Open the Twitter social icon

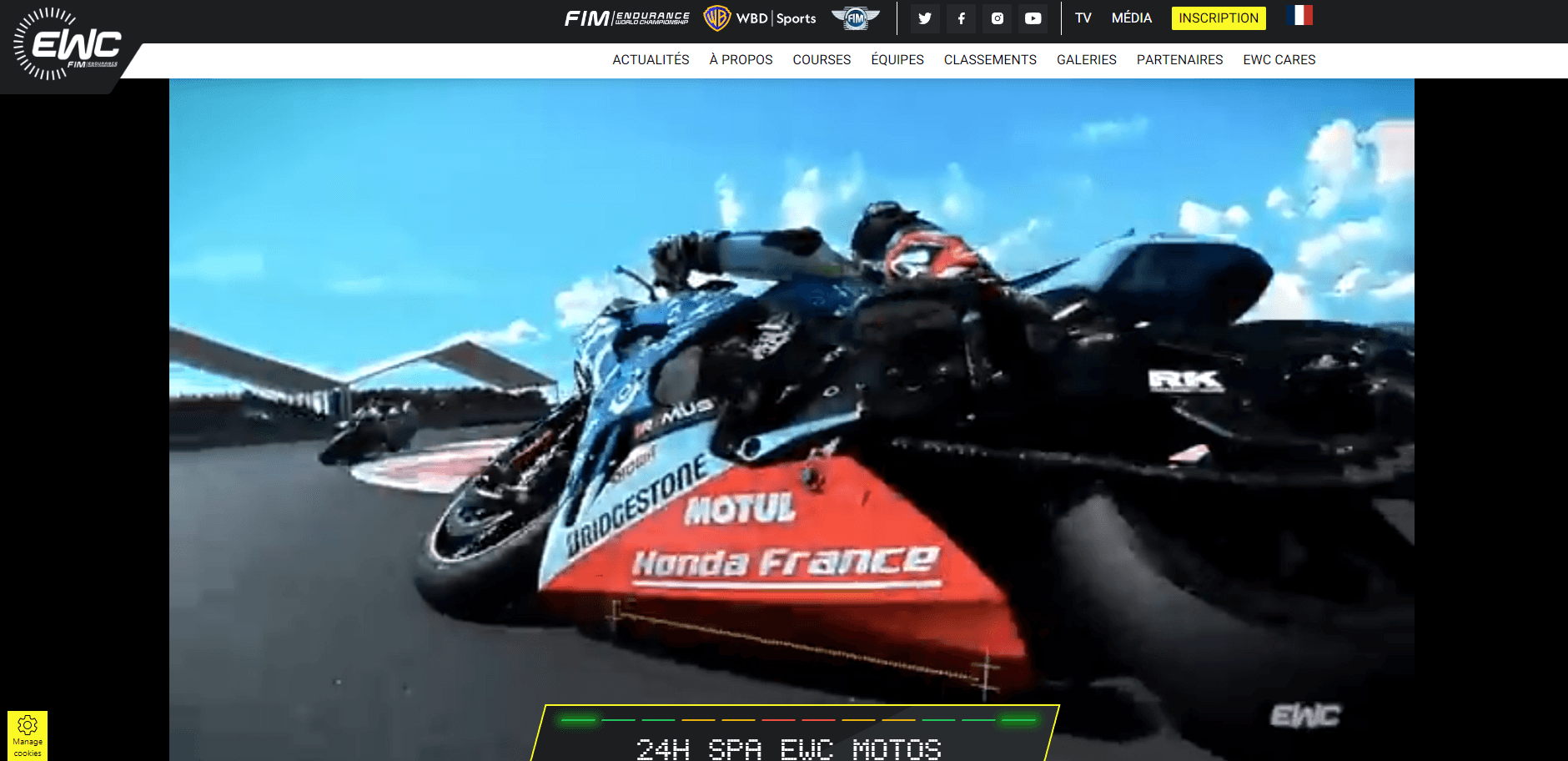[925, 18]
